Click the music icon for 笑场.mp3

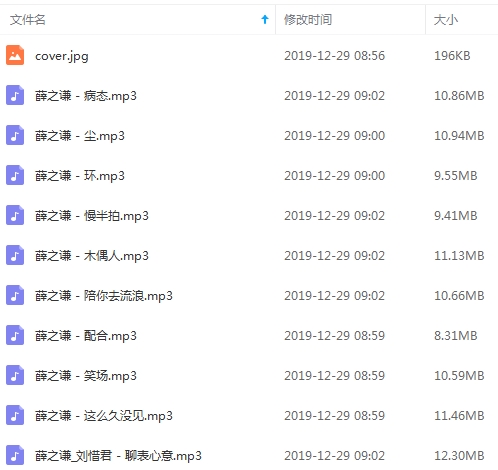coord(15,375)
